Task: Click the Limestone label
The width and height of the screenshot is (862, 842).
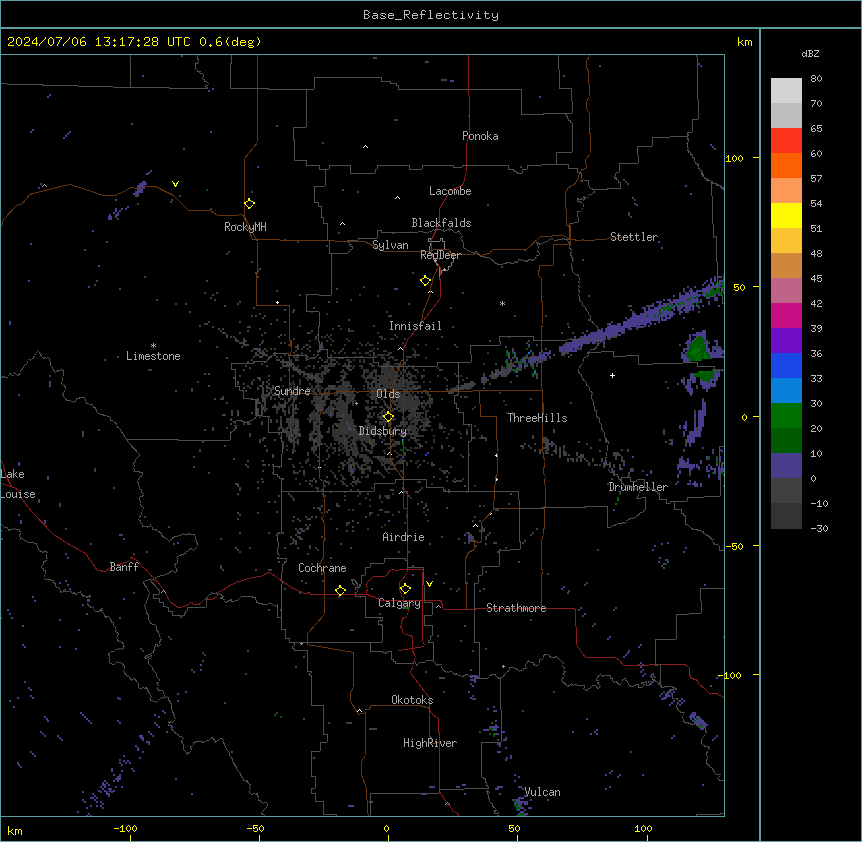Action: pos(153,356)
